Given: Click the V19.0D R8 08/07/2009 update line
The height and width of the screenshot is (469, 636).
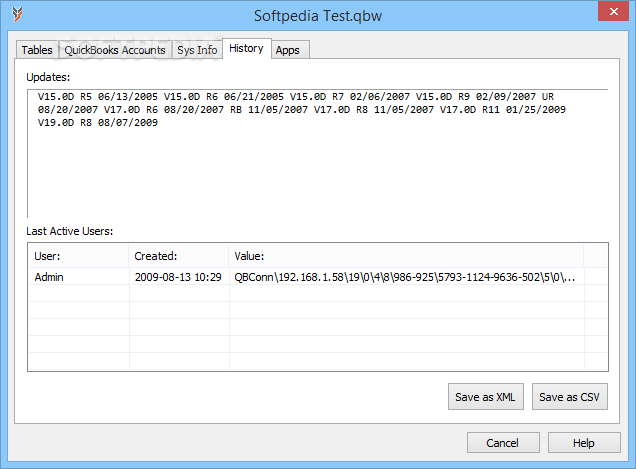Looking at the screenshot, I should coord(98,123).
